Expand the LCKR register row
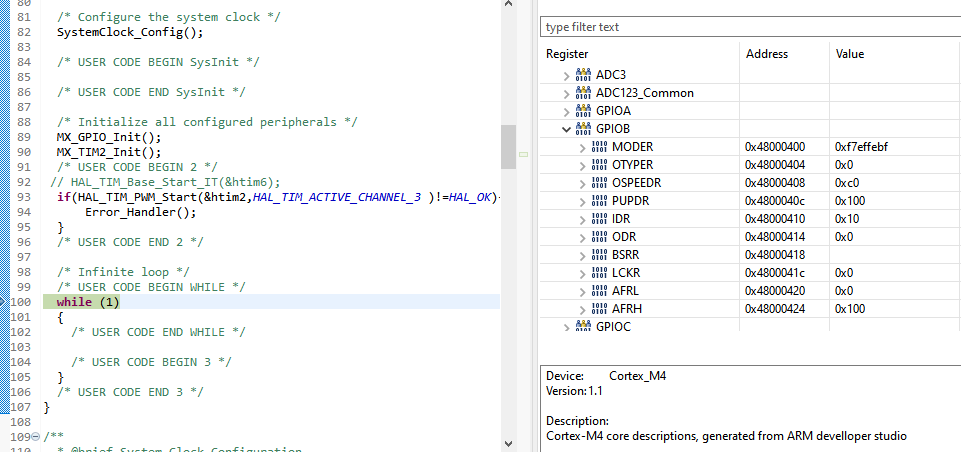 (x=582, y=273)
